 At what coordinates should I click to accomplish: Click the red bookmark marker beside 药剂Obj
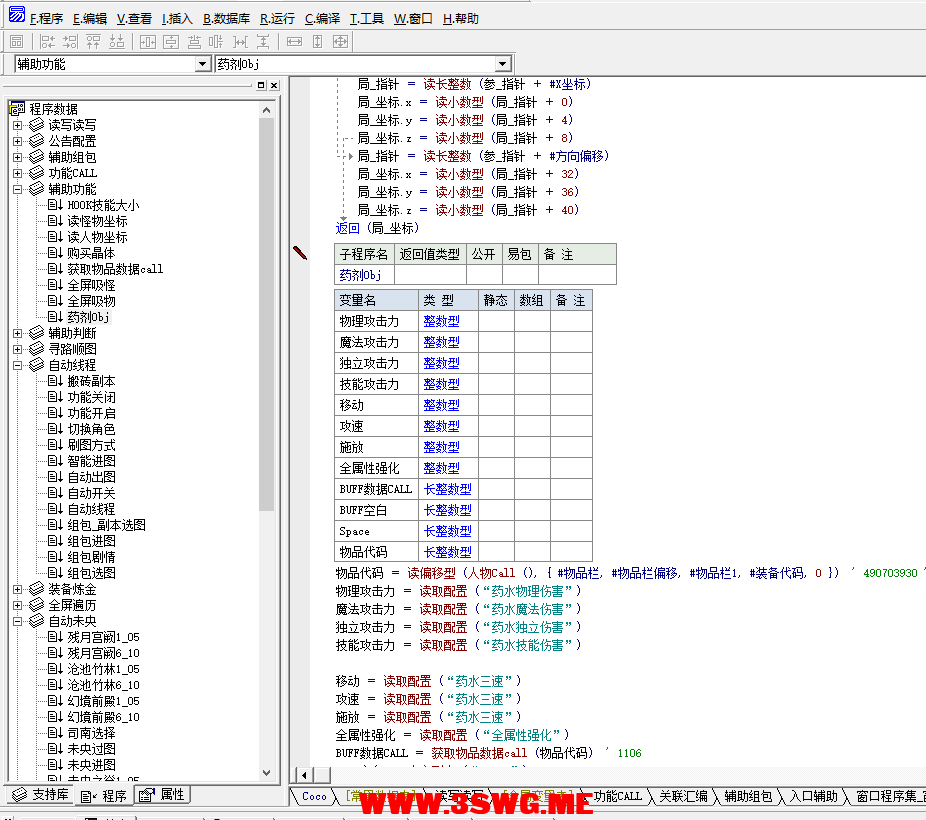point(300,253)
